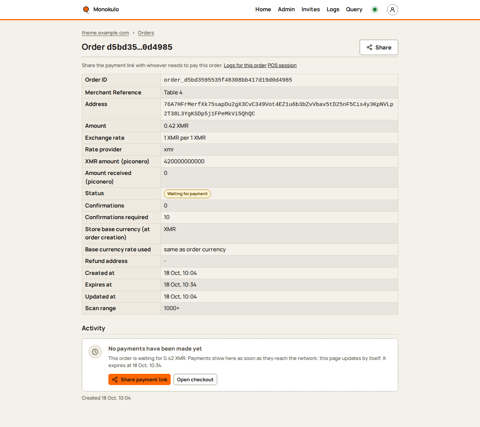The image size is (480, 427).
Task: Select the Monero address value
Action: click(x=279, y=109)
